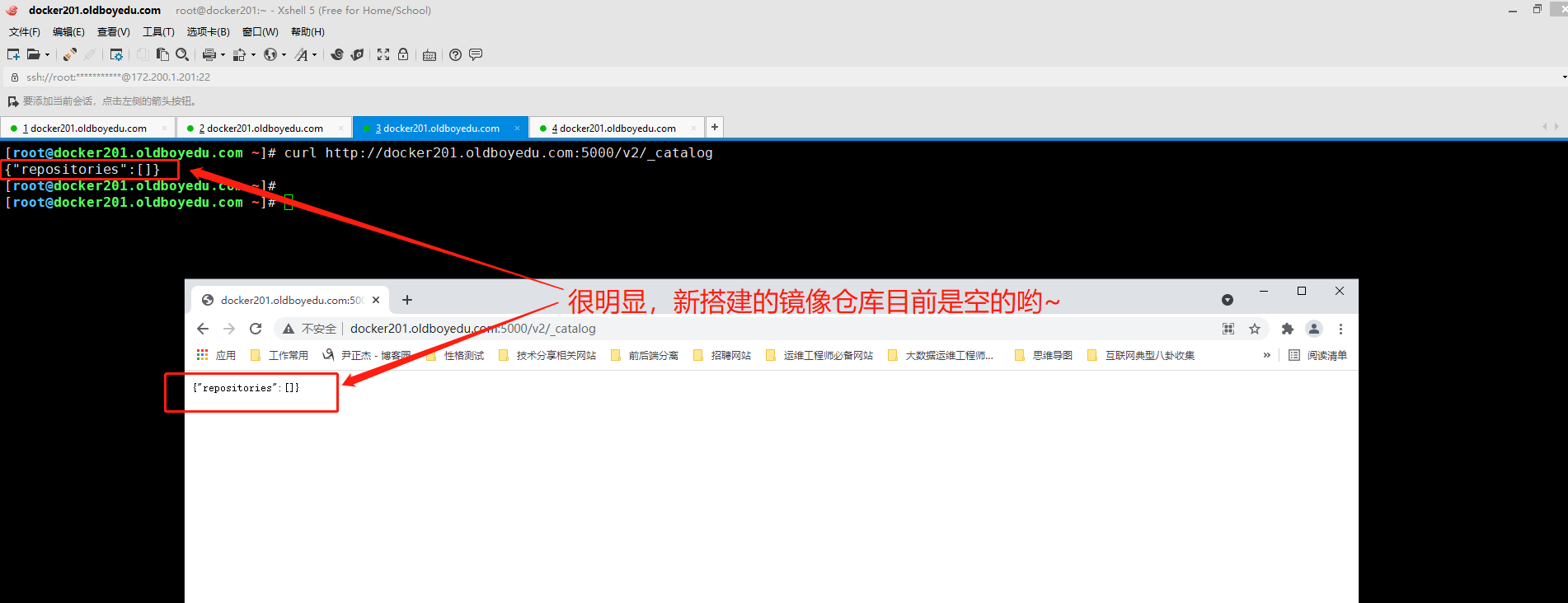
Task: Click Chrome forward arrow button
Action: [x=229, y=329]
